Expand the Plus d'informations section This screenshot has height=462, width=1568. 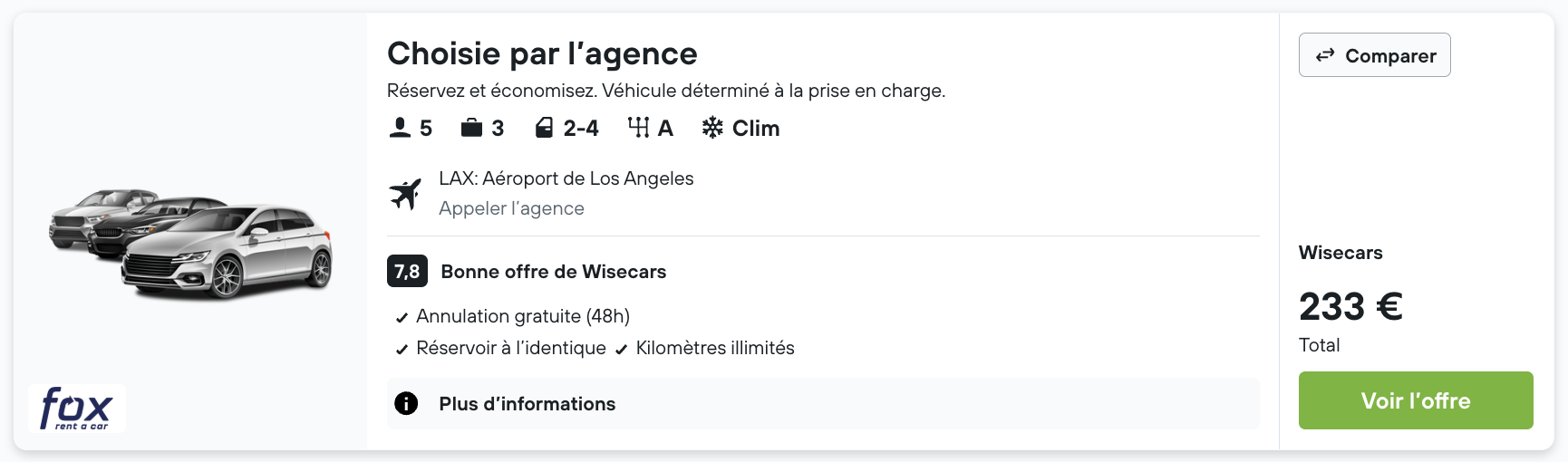coord(823,403)
